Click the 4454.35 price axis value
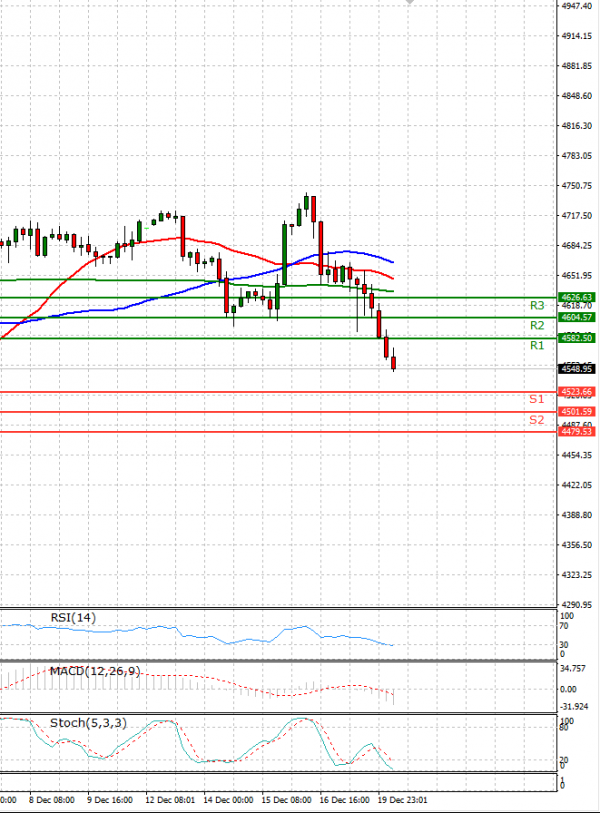This screenshot has height=813, width=600. pyautogui.click(x=577, y=455)
